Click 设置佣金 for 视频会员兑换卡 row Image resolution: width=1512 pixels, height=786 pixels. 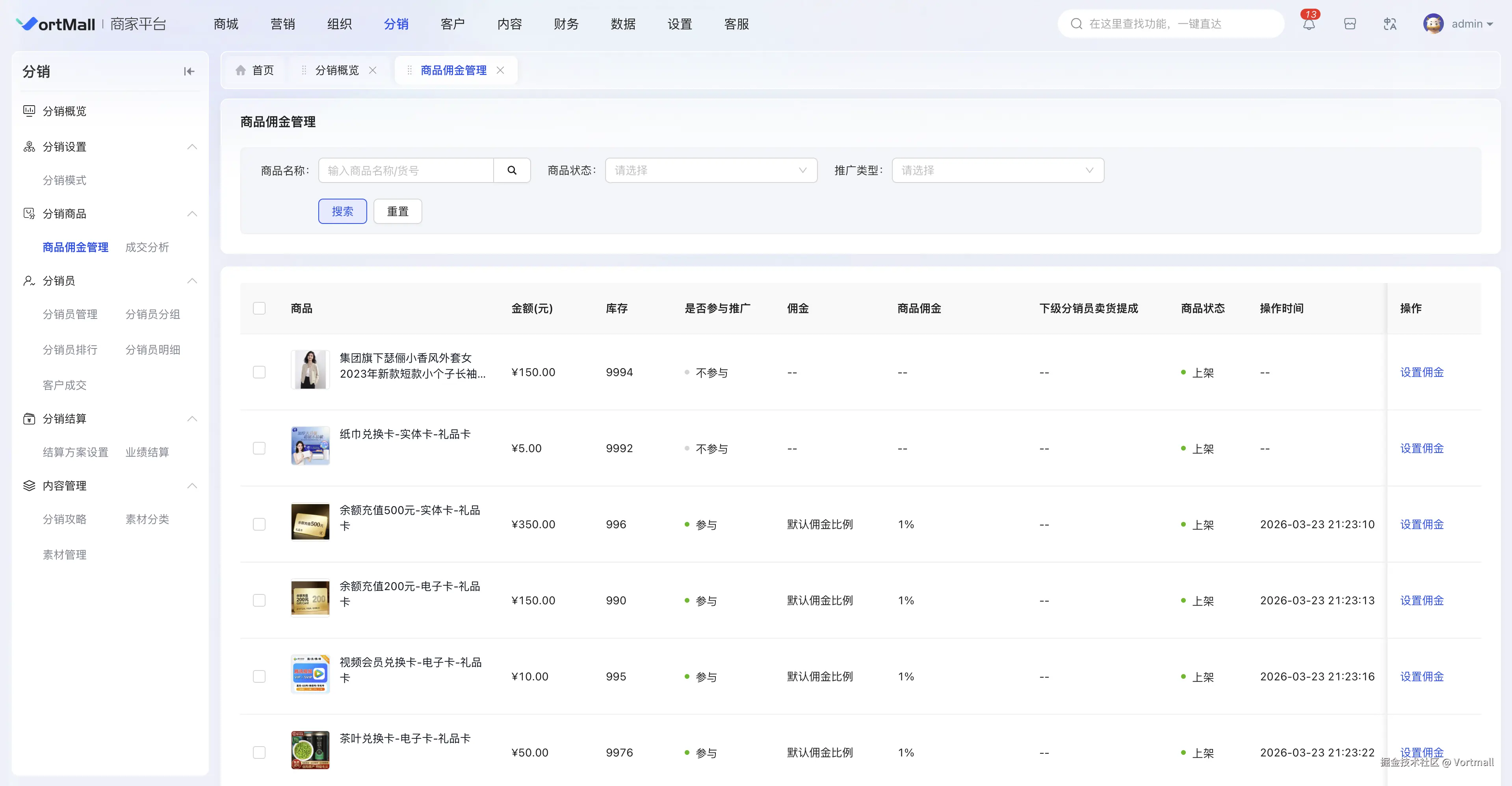pyautogui.click(x=1421, y=676)
